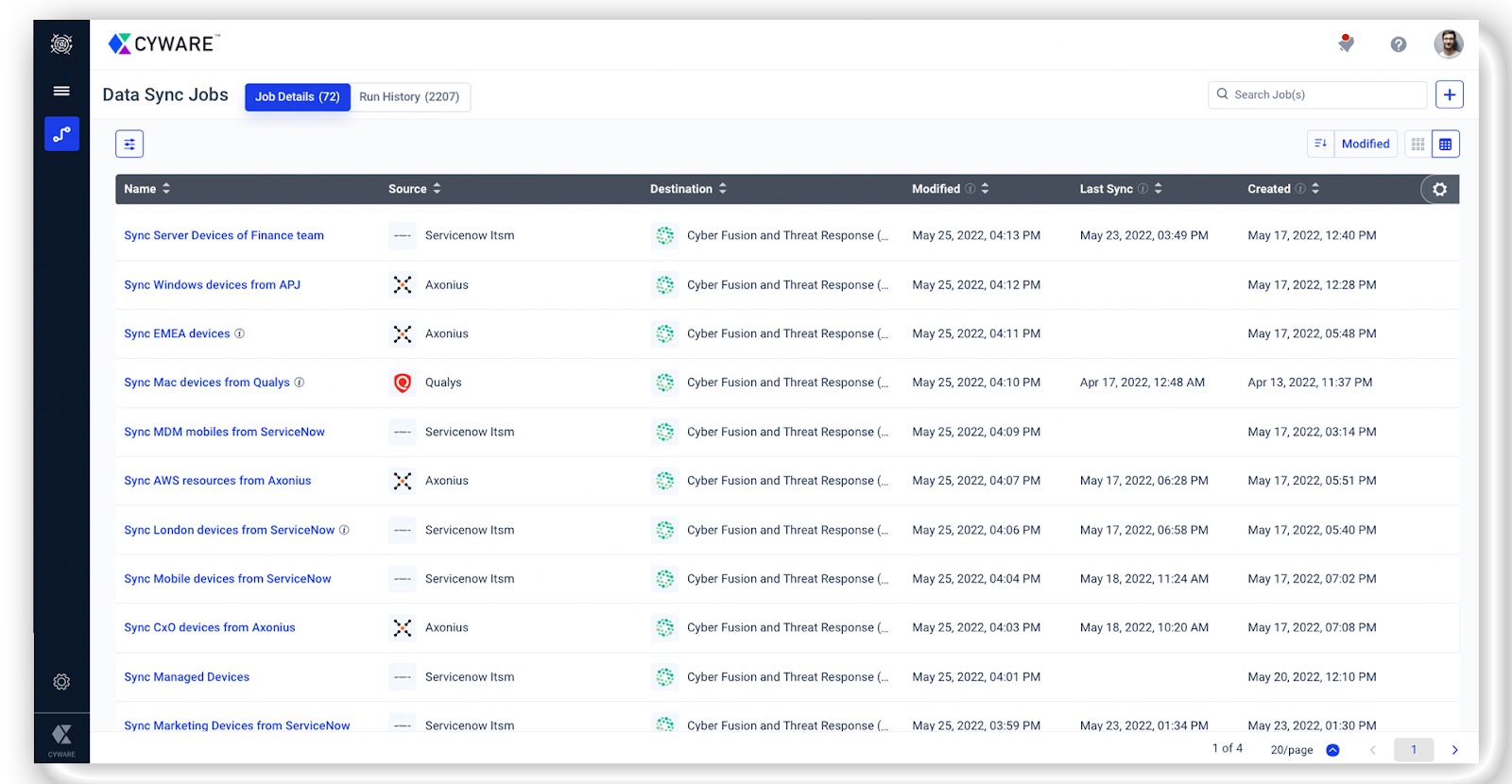Open table column settings gear
Screen dimensions: 1512x784
[1439, 189]
